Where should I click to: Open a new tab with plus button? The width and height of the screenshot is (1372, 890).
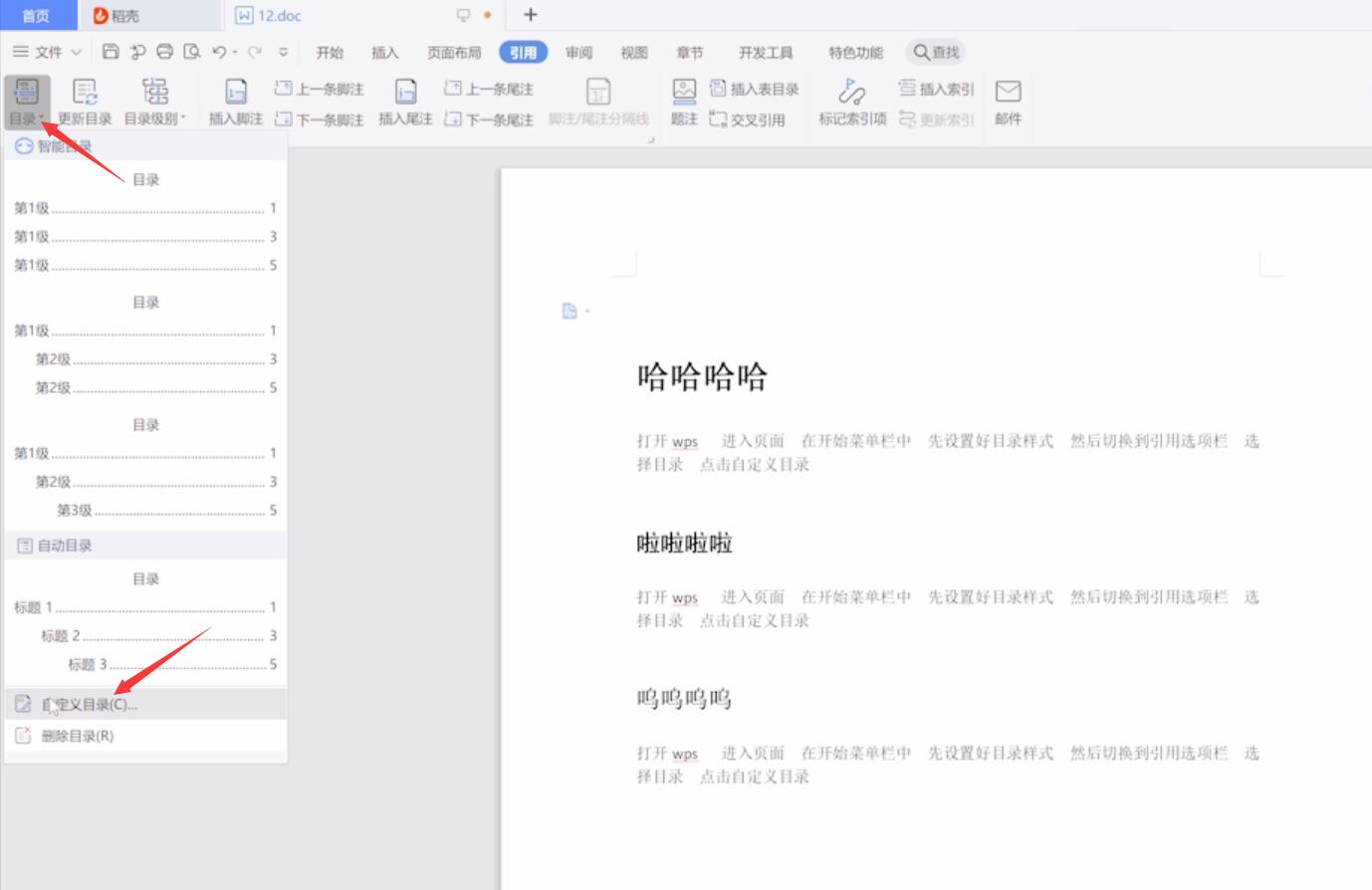point(531,15)
